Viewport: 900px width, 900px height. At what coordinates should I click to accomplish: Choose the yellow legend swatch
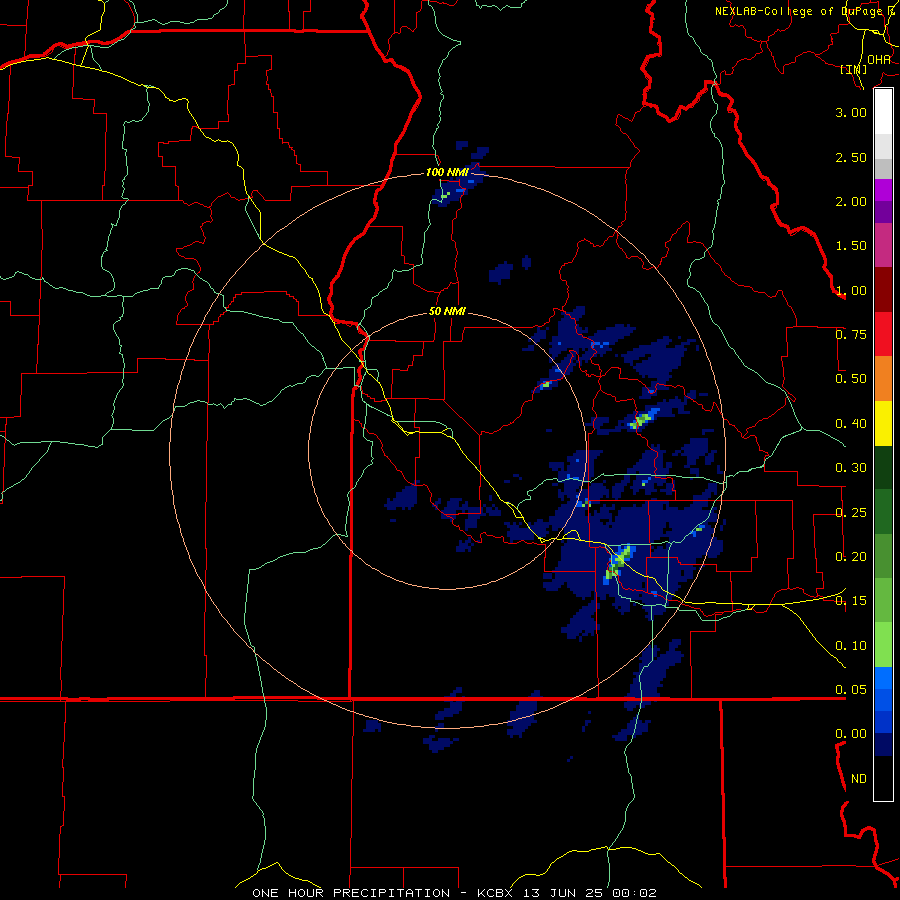883,423
